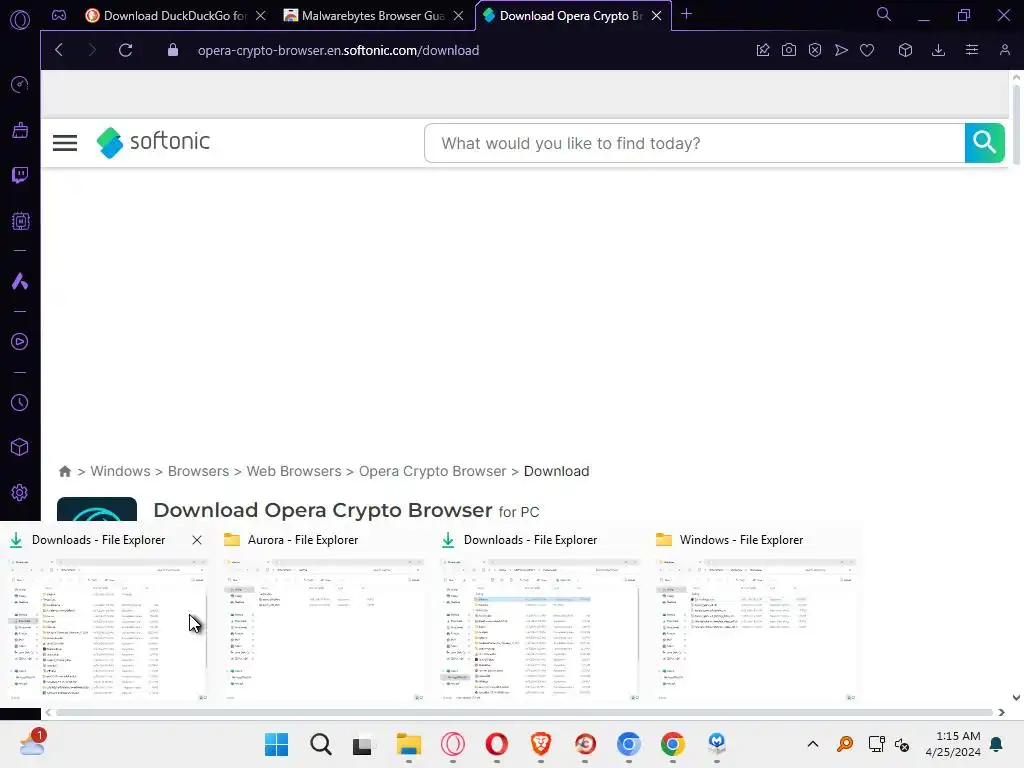Screen dimensions: 1024x768
Task: Open the Softonic hamburger menu
Action: [65, 142]
